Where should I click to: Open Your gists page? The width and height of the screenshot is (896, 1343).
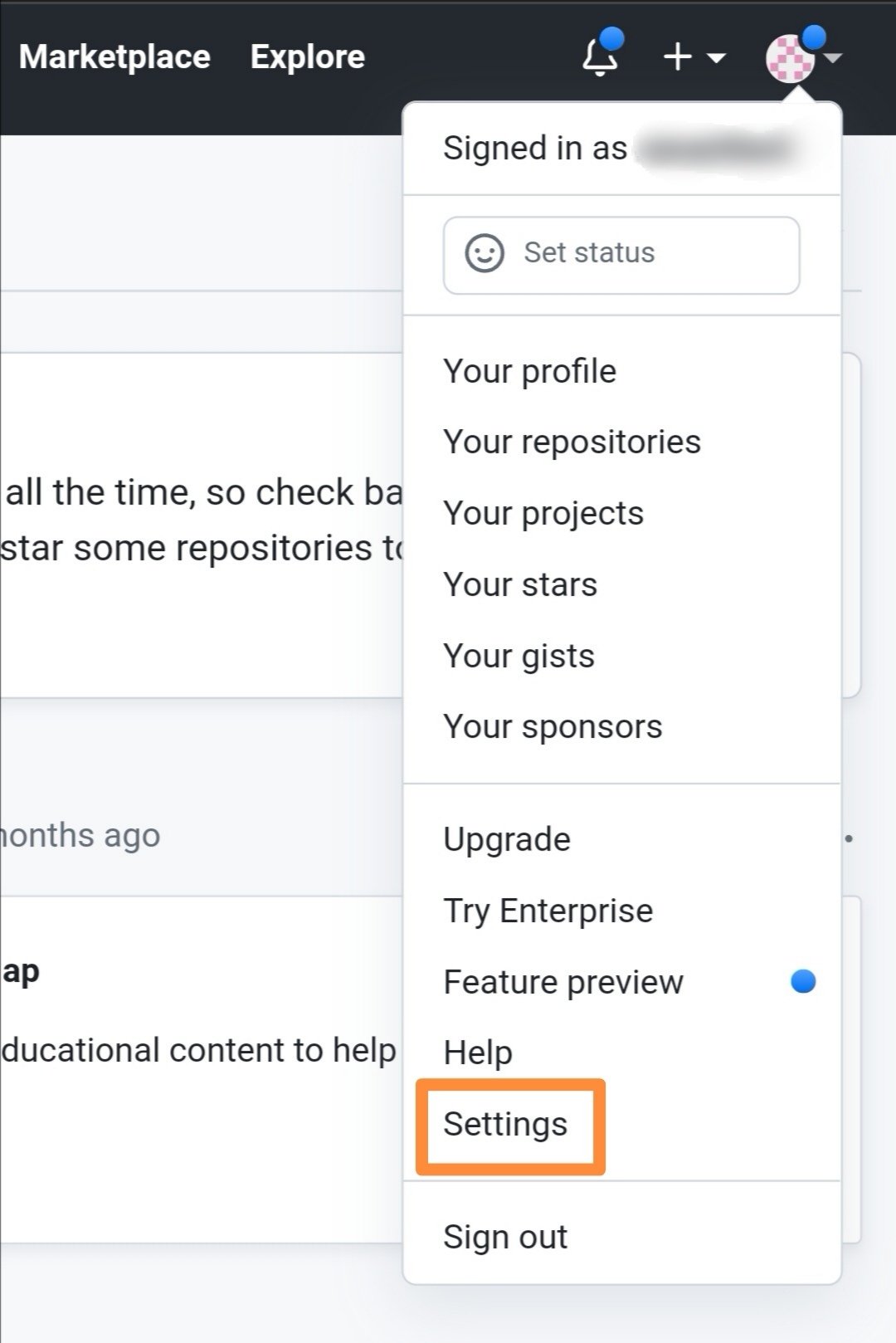tap(518, 655)
